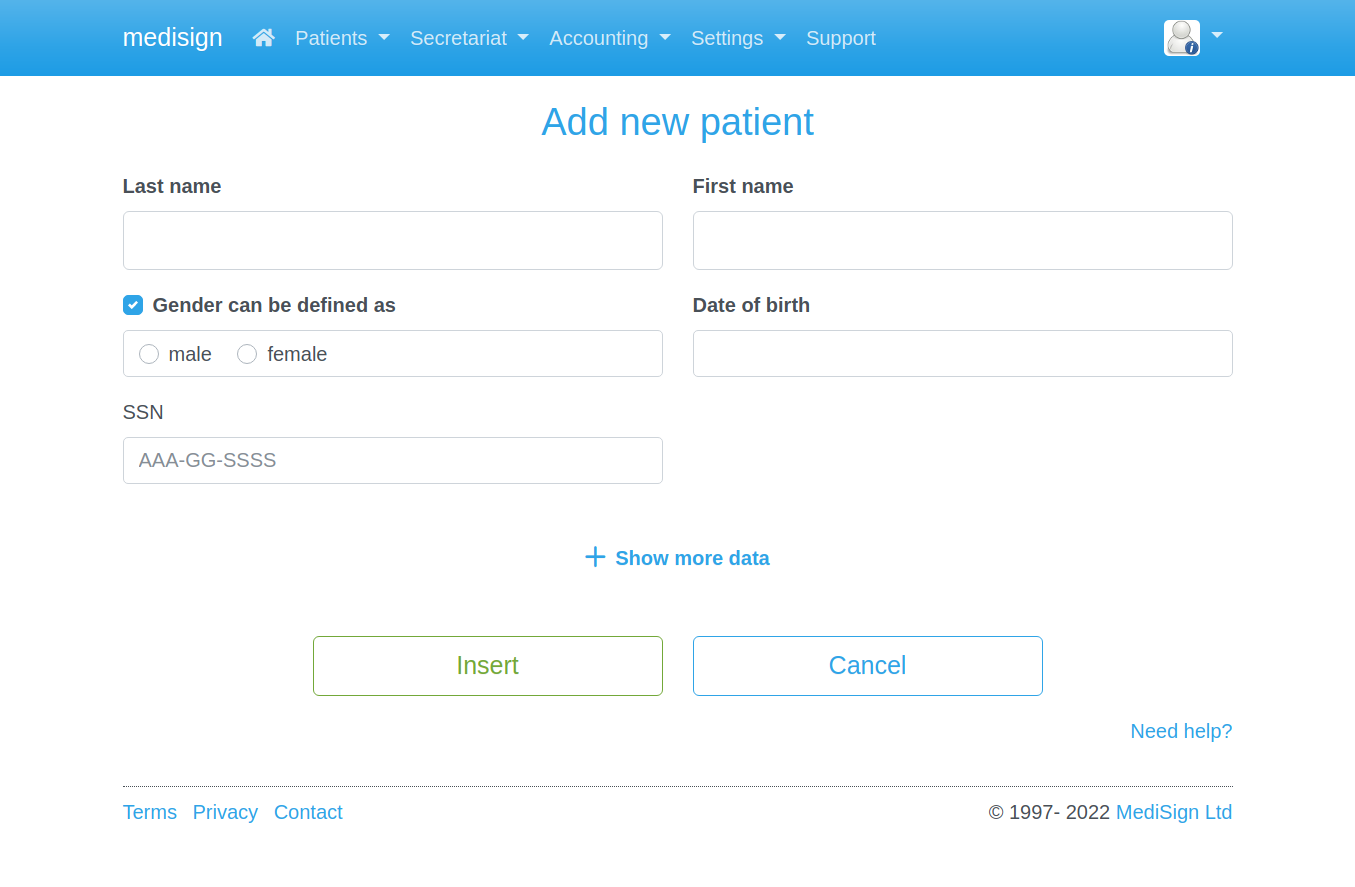The image size is (1355, 887).
Task: Click the SSN input field
Action: pos(393,460)
